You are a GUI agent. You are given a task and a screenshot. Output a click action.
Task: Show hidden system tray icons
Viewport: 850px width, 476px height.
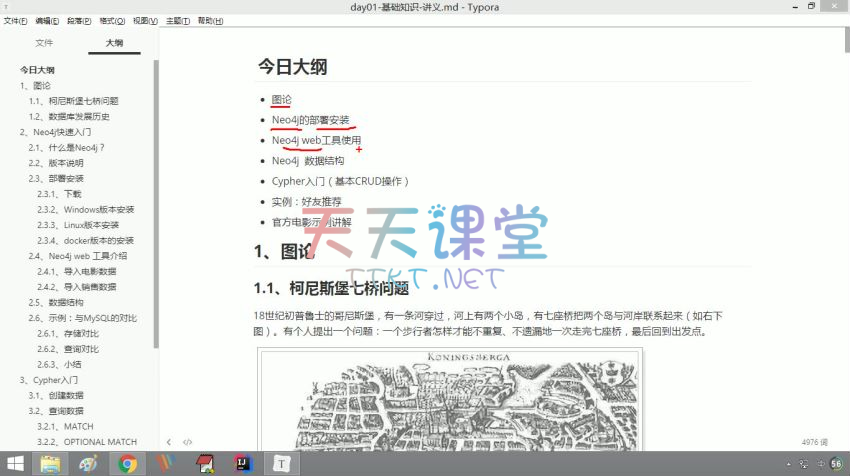[x=790, y=465]
